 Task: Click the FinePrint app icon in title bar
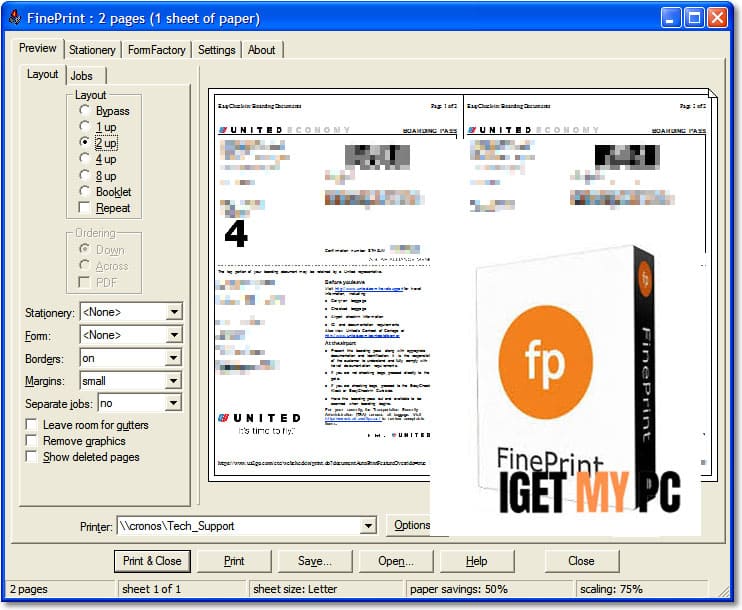15,18
